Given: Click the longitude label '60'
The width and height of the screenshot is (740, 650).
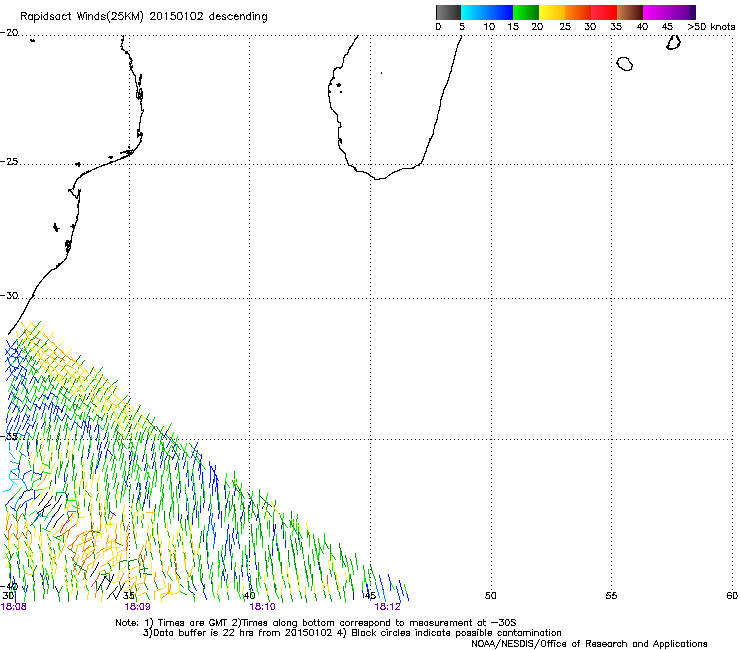Looking at the screenshot, I should click(732, 596).
